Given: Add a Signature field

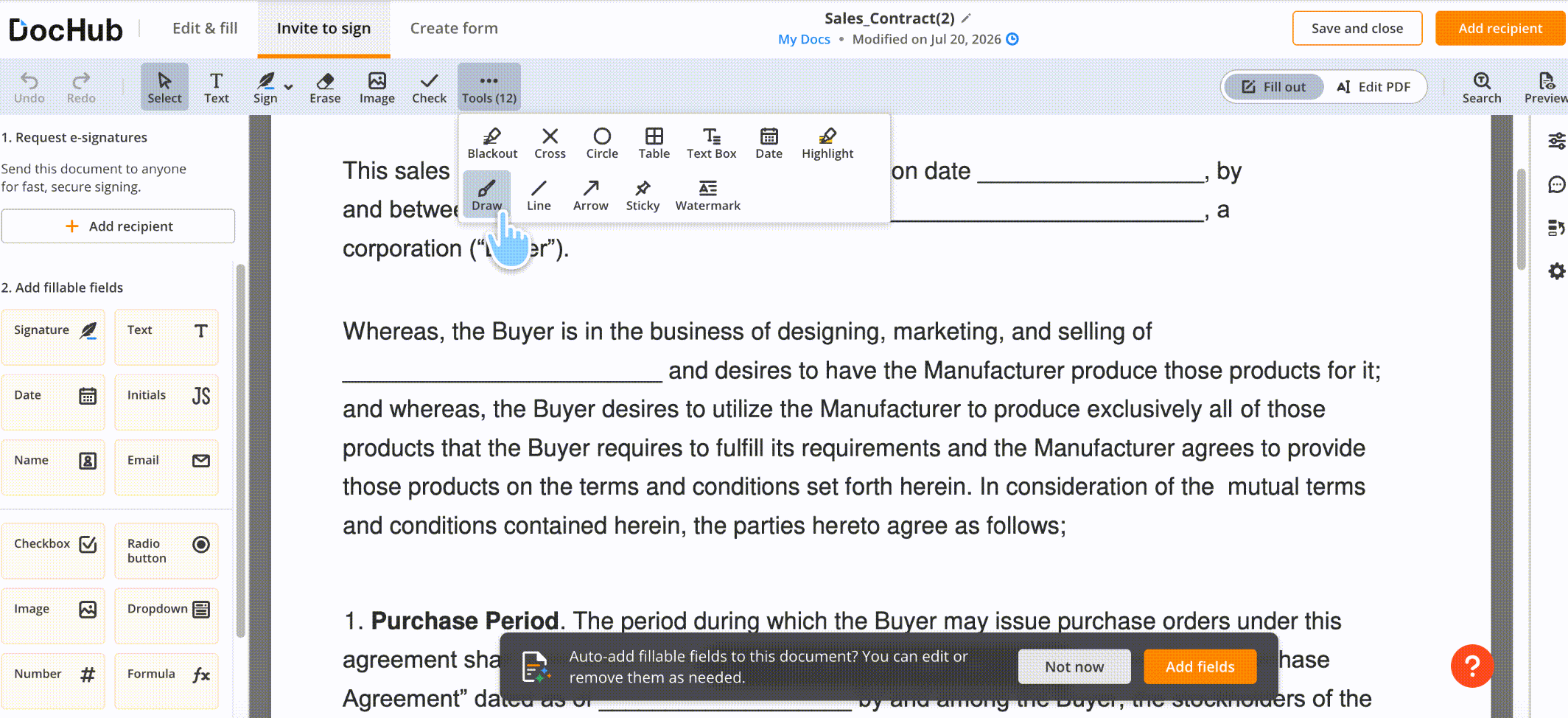Looking at the screenshot, I should [x=53, y=337].
